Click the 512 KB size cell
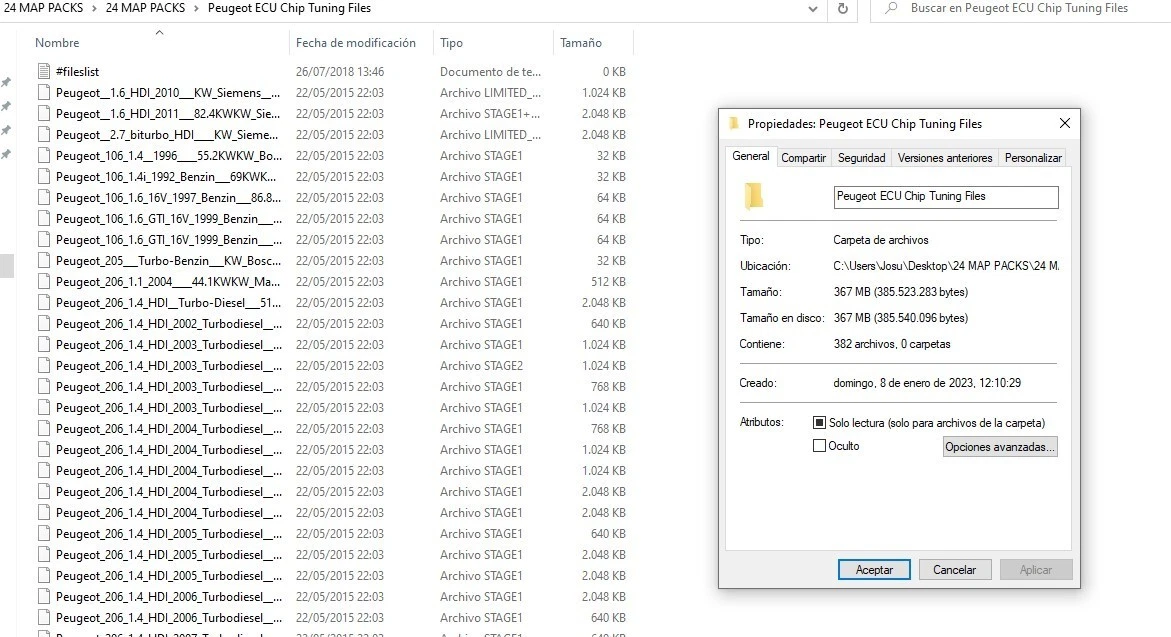Screen dimensions: 1171x637 [x=608, y=282]
